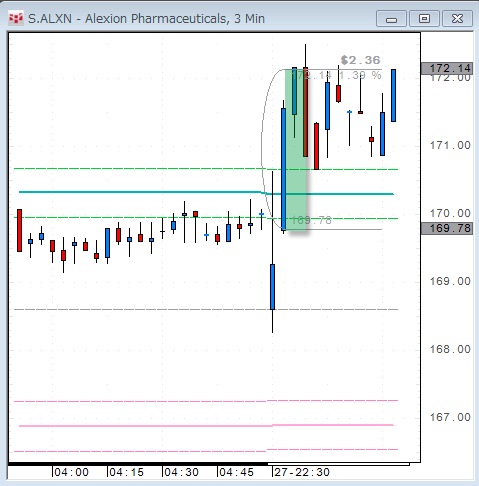
Task: Click the 27-22:30 time axis label
Action: coord(302,472)
